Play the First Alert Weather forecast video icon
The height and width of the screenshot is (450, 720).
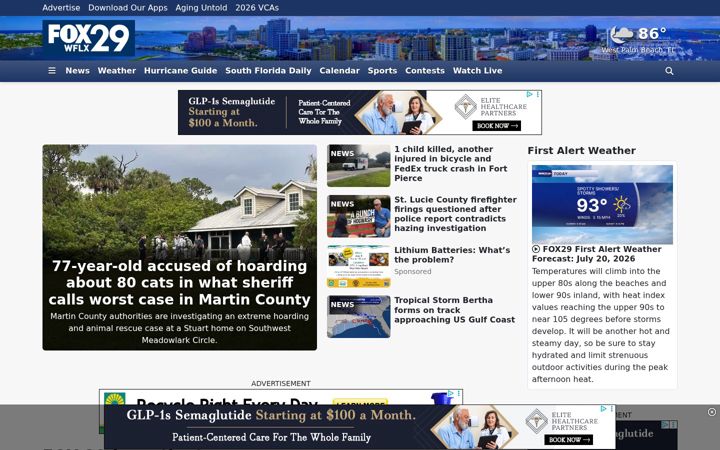pos(536,249)
